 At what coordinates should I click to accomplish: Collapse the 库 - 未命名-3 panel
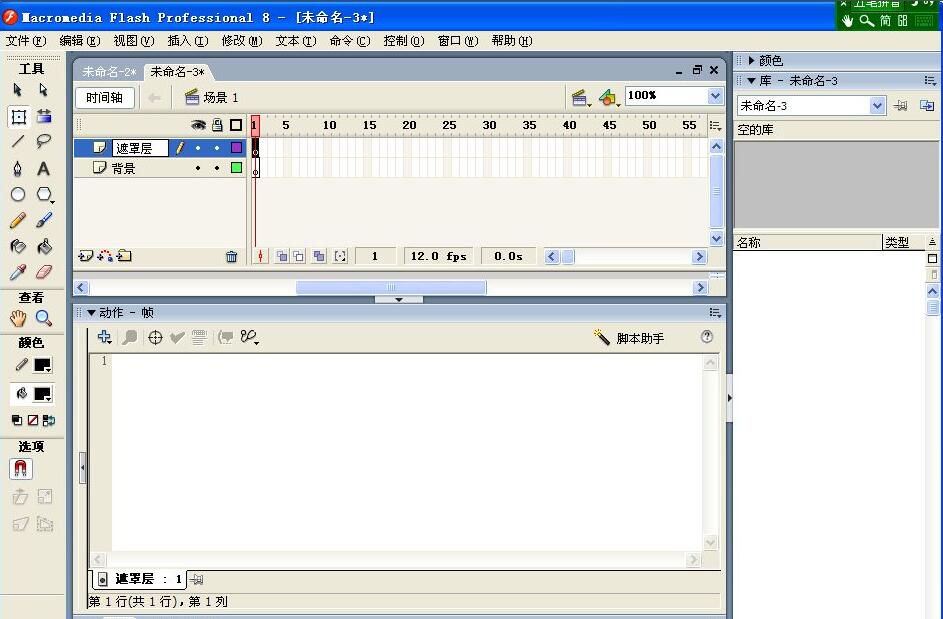click(751, 80)
